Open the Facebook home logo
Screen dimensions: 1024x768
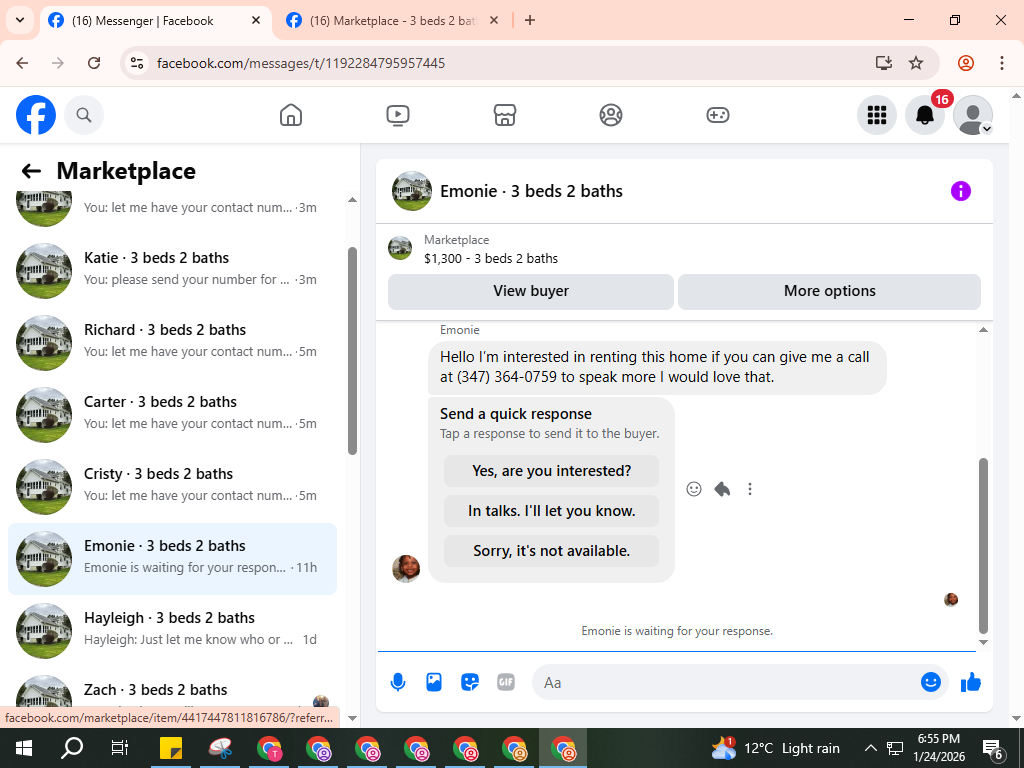pos(36,115)
